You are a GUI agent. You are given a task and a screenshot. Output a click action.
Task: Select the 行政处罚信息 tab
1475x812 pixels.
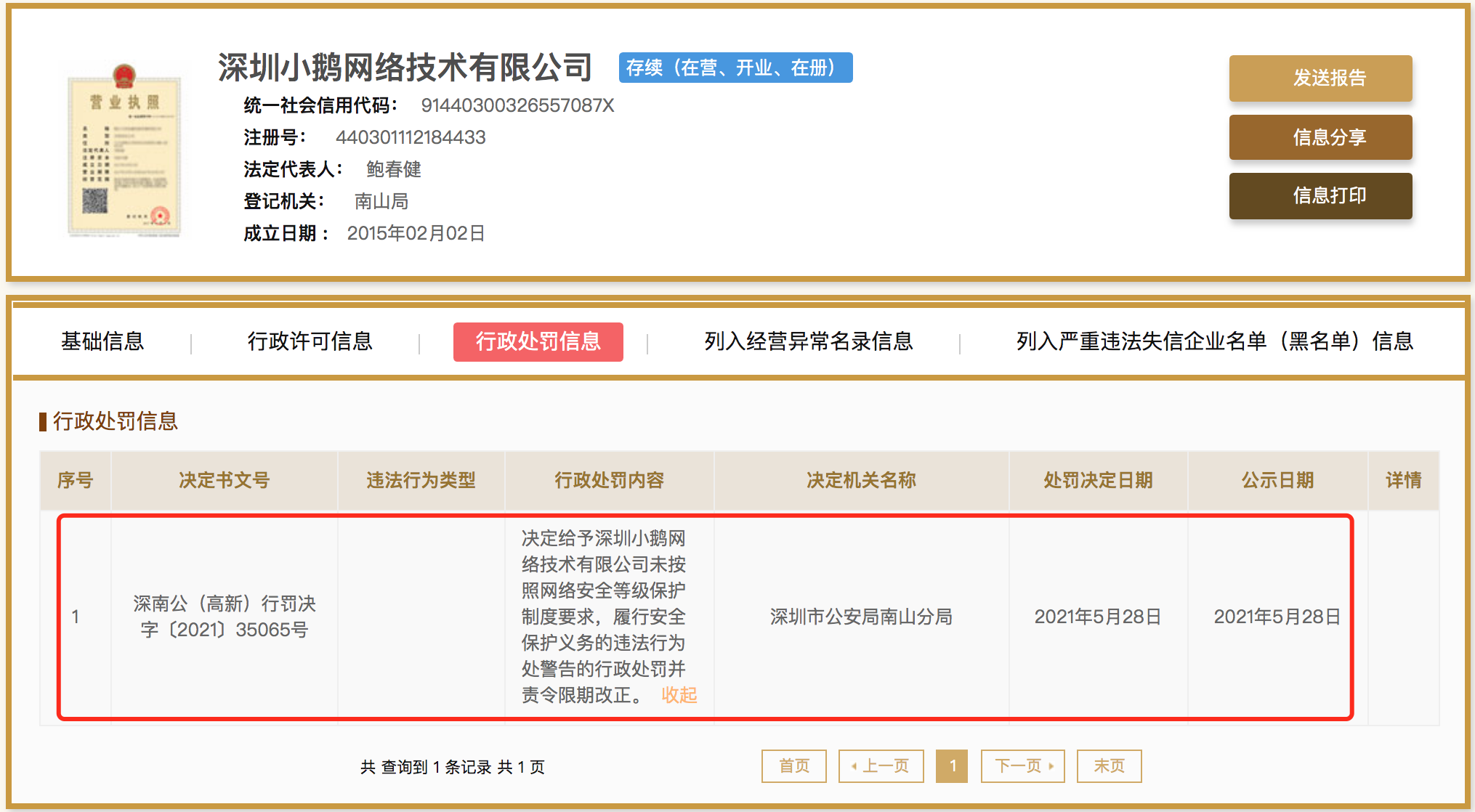[x=538, y=341]
